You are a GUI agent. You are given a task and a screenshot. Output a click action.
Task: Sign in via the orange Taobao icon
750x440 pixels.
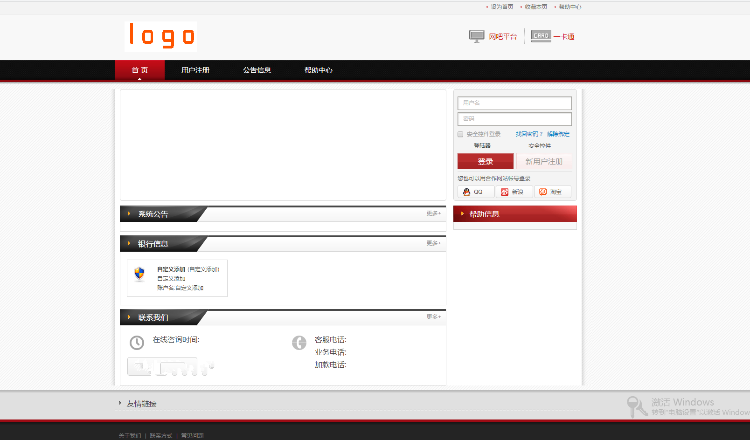(x=543, y=192)
